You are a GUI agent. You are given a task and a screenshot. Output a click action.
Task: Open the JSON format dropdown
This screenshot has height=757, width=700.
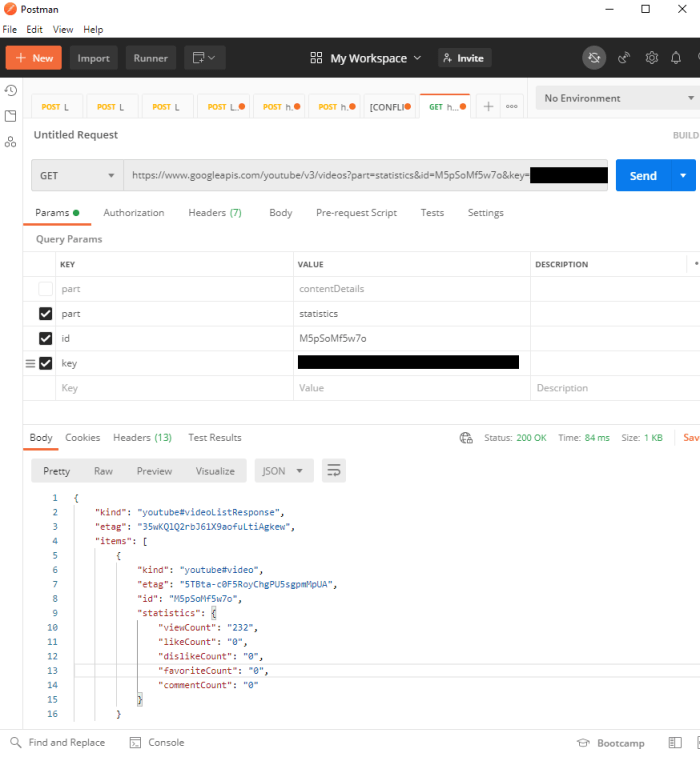(285, 470)
